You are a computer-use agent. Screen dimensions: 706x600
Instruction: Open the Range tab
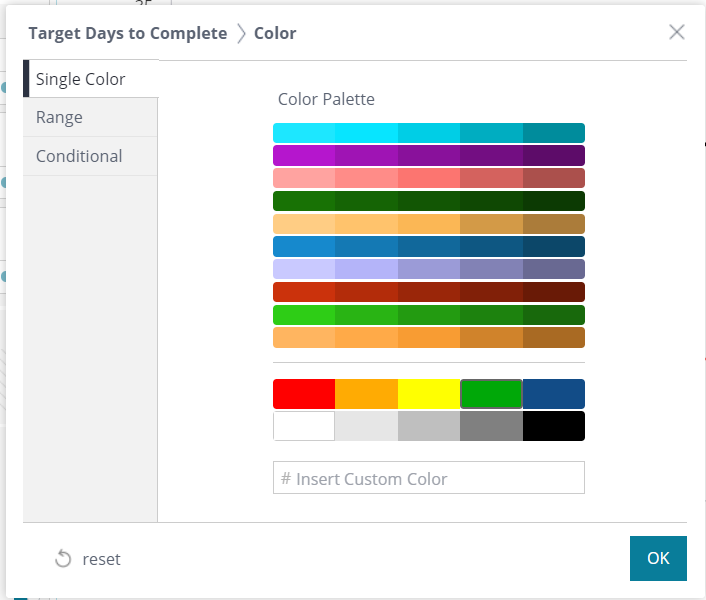click(60, 117)
